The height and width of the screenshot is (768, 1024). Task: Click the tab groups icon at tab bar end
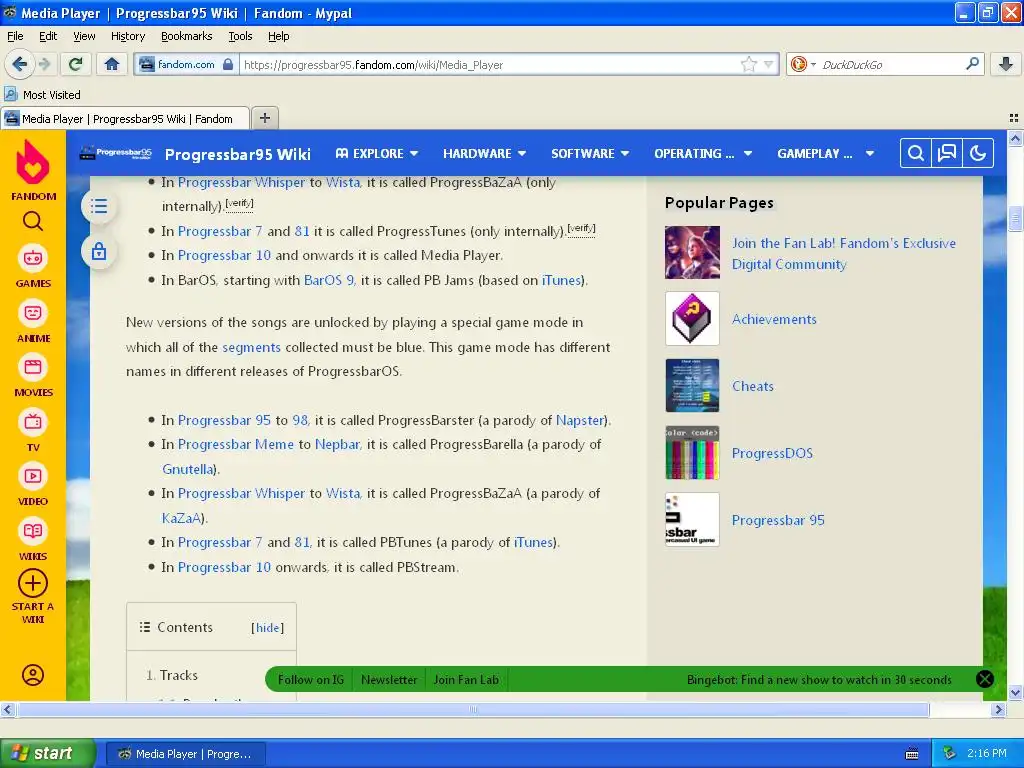[1014, 118]
